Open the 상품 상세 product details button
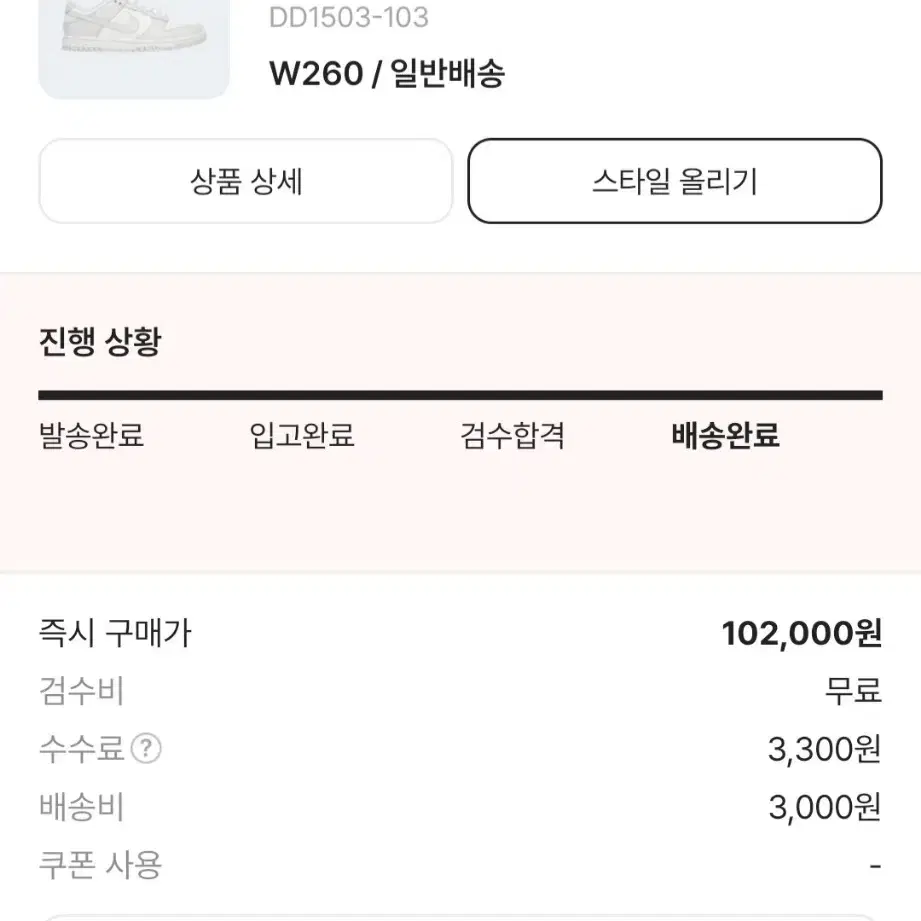 pyautogui.click(x=246, y=181)
